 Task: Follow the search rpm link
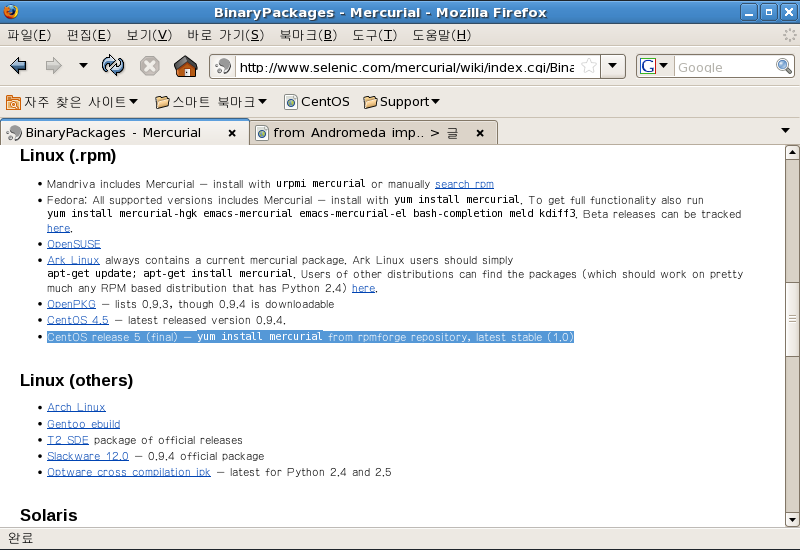click(x=464, y=184)
